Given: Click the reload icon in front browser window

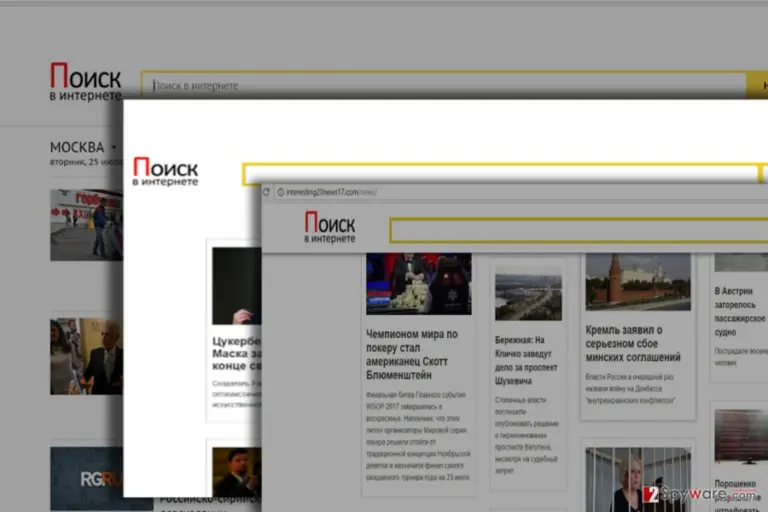Looking at the screenshot, I should click(266, 192).
